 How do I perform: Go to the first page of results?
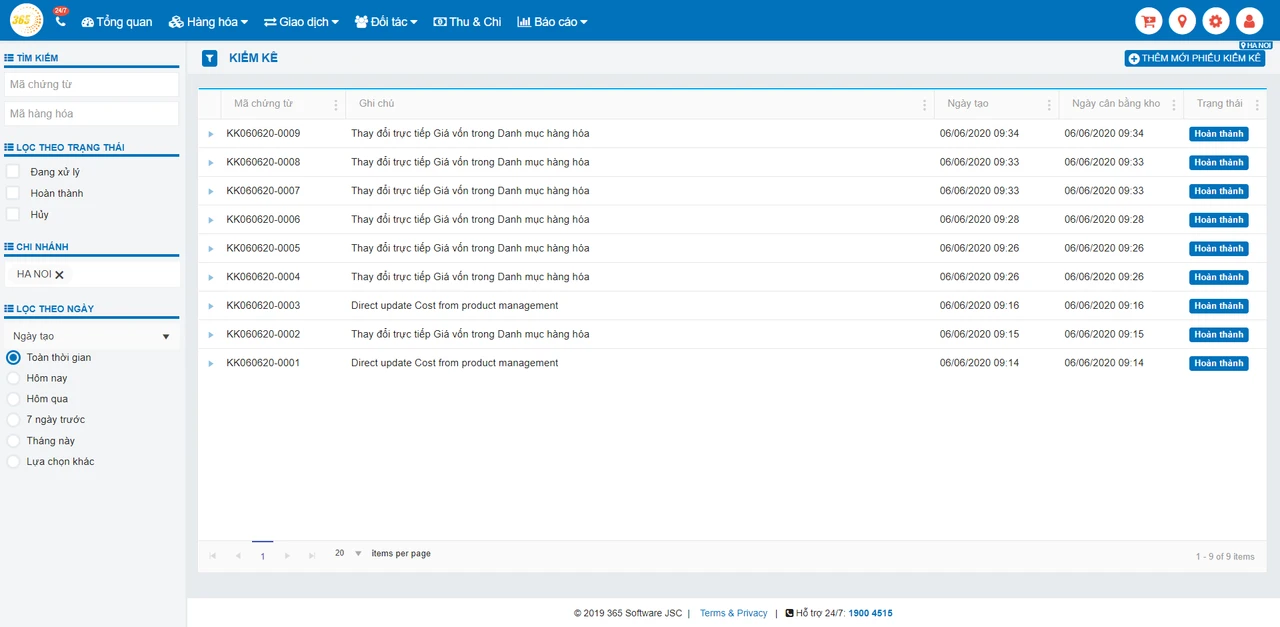(x=212, y=555)
